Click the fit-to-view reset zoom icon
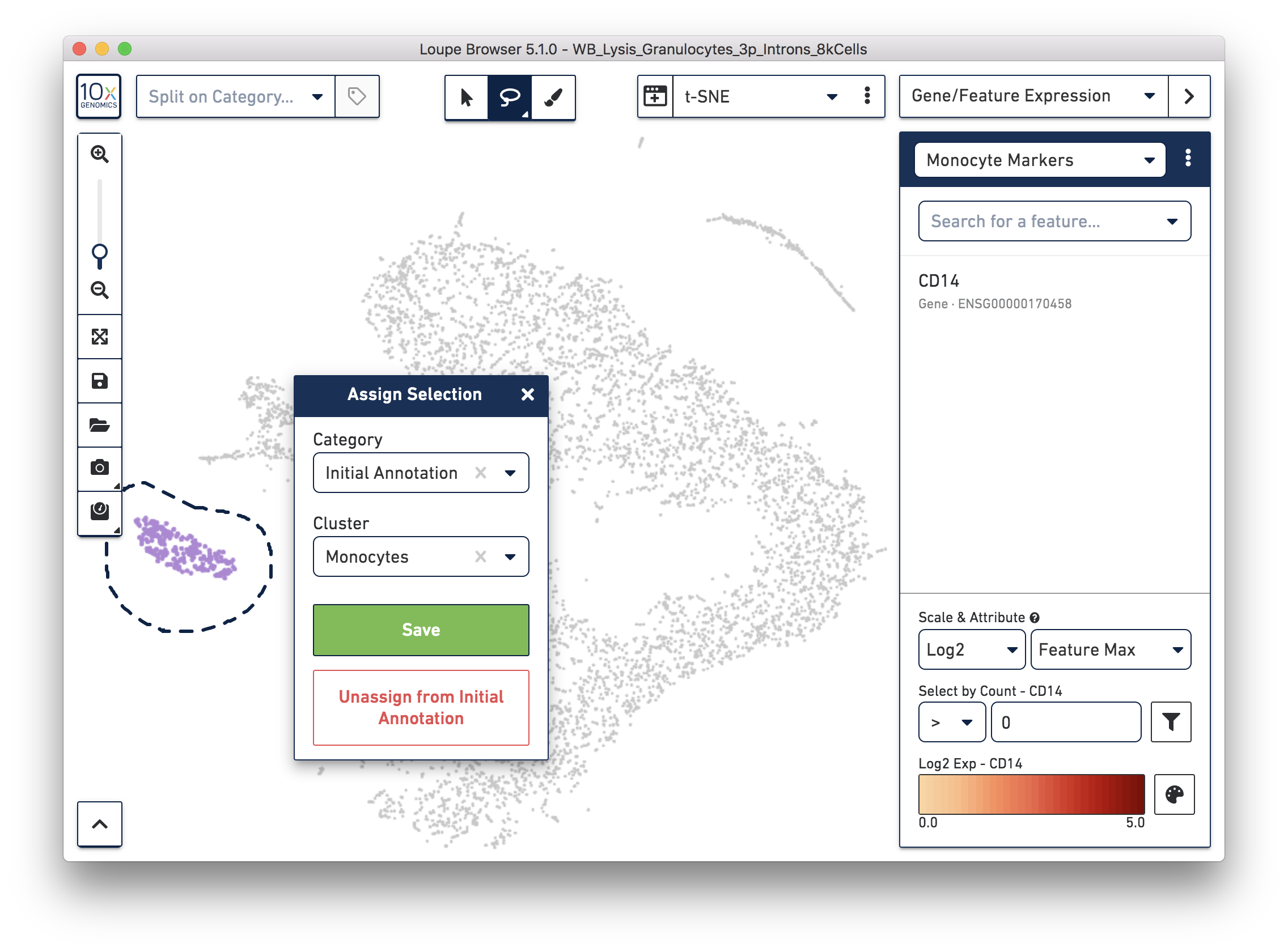The image size is (1288, 952). click(x=100, y=337)
